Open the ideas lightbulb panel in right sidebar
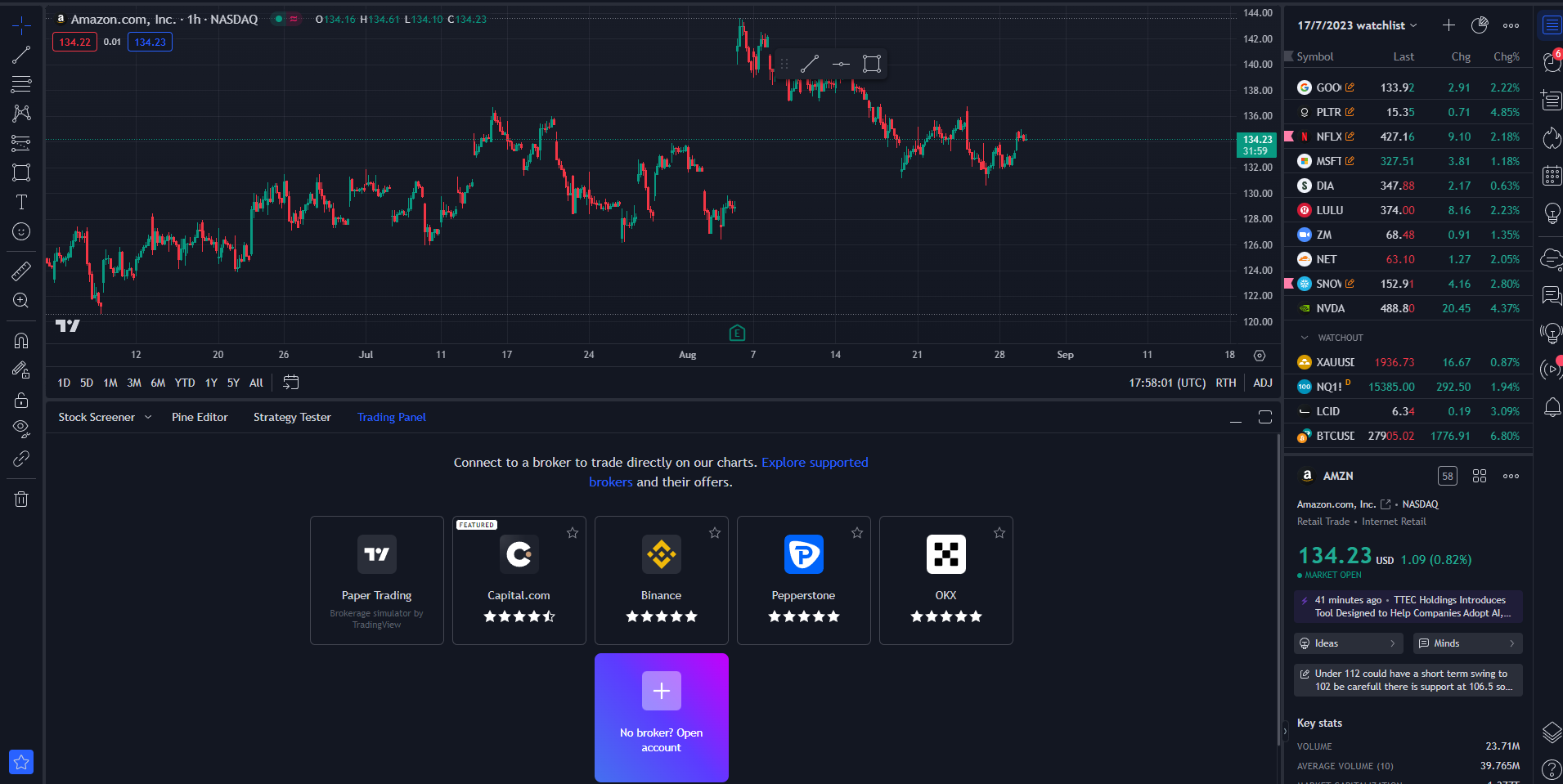The image size is (1563, 784). pos(1551,213)
